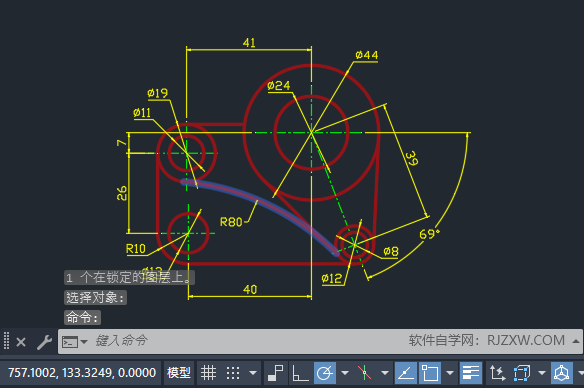Open polar tracking angle dropdown
This screenshot has width=584, height=388.
coord(345,373)
